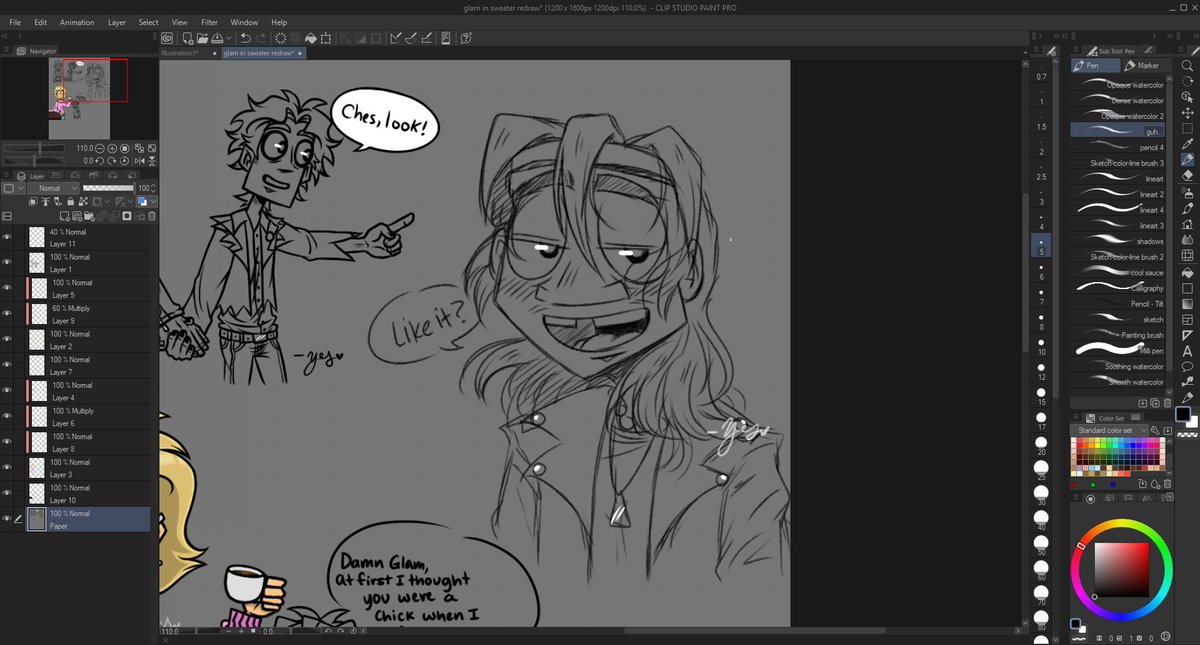Viewport: 1200px width, 645px height.
Task: Select the Calligraphy brush
Action: pyautogui.click(x=1118, y=288)
